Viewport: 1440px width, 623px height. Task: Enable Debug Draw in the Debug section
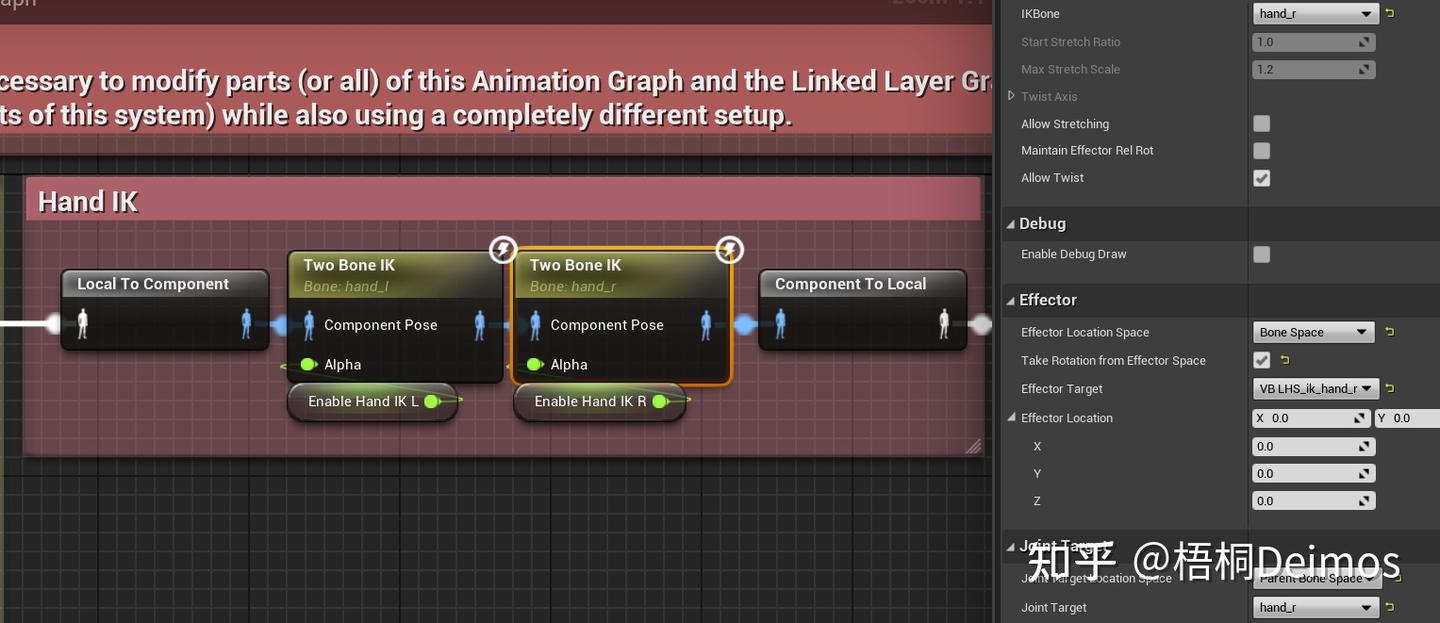1261,254
